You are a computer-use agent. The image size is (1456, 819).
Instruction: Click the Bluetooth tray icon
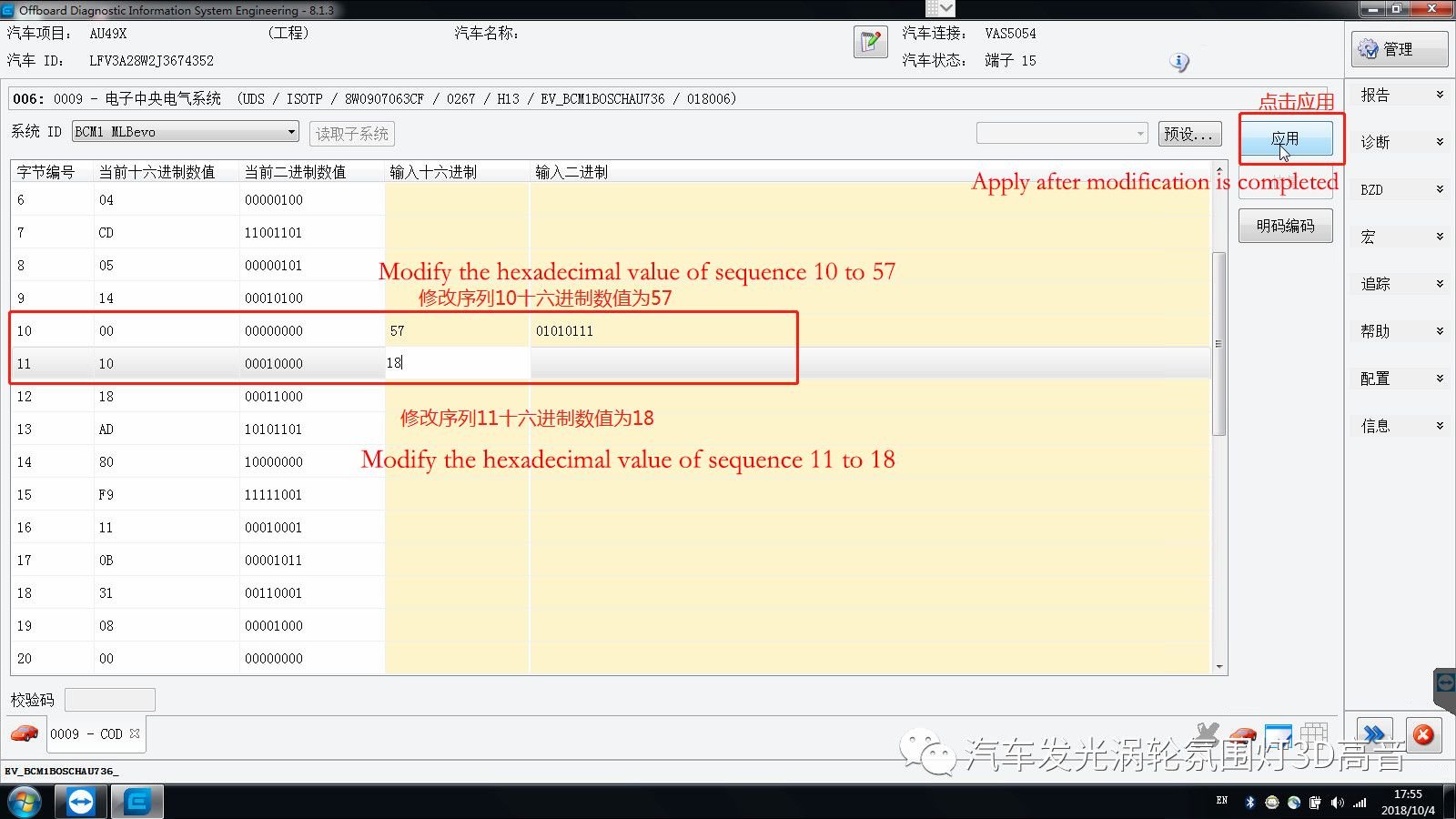coord(1249,802)
